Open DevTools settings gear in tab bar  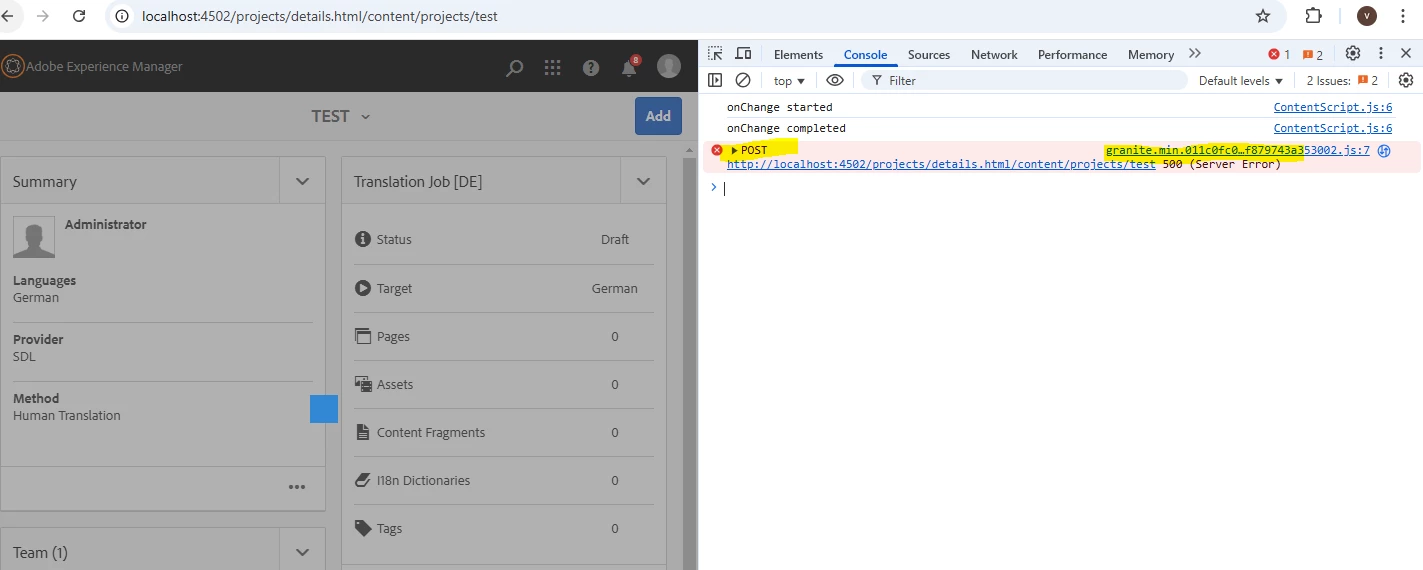pyautogui.click(x=1353, y=54)
